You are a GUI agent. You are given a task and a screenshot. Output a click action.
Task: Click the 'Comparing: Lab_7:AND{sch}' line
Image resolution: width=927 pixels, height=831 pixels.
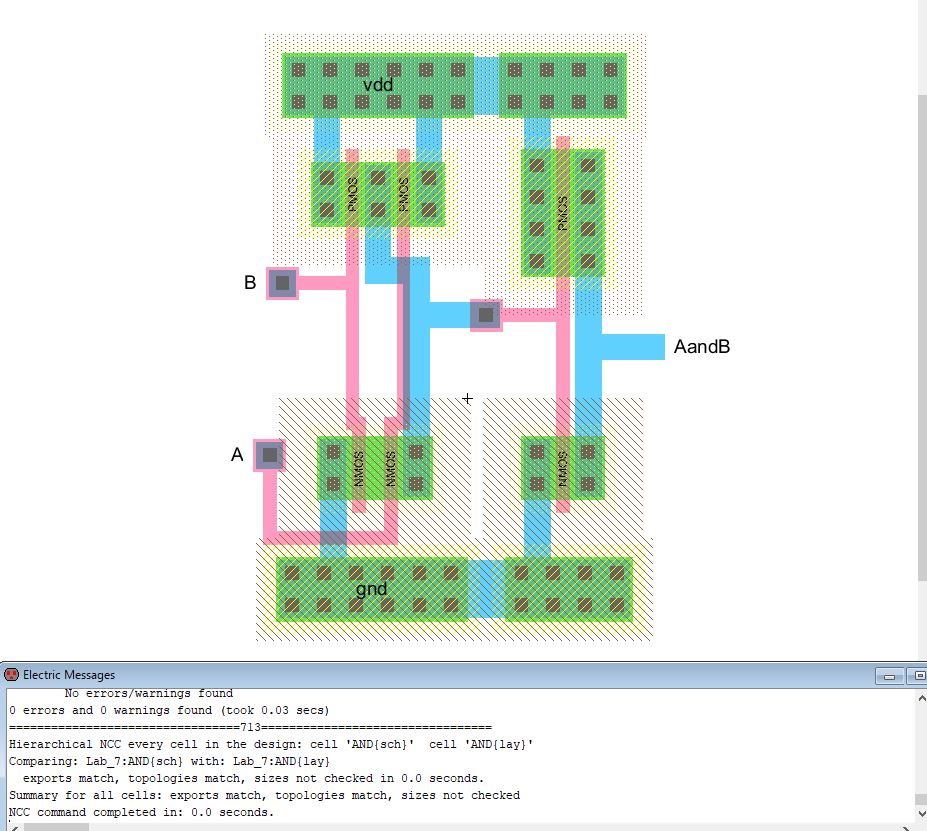[169, 761]
